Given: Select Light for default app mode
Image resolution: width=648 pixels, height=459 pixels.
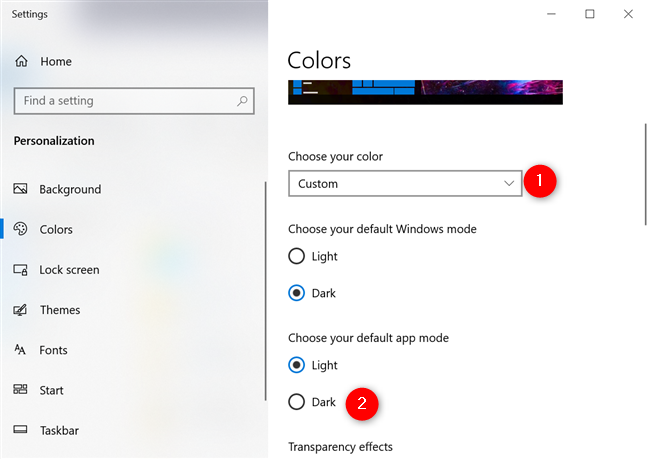Looking at the screenshot, I should click(296, 365).
